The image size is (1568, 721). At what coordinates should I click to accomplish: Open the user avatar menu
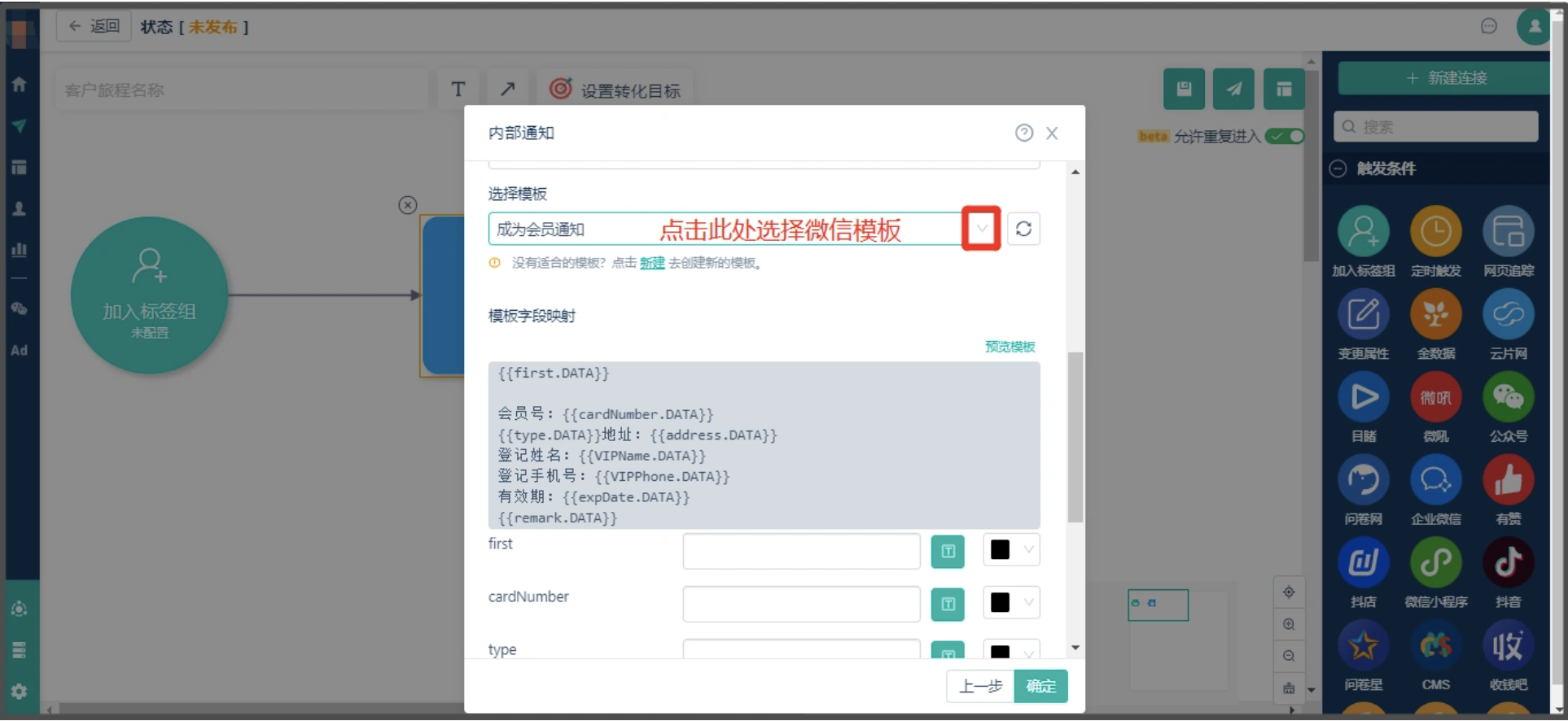point(1533,26)
